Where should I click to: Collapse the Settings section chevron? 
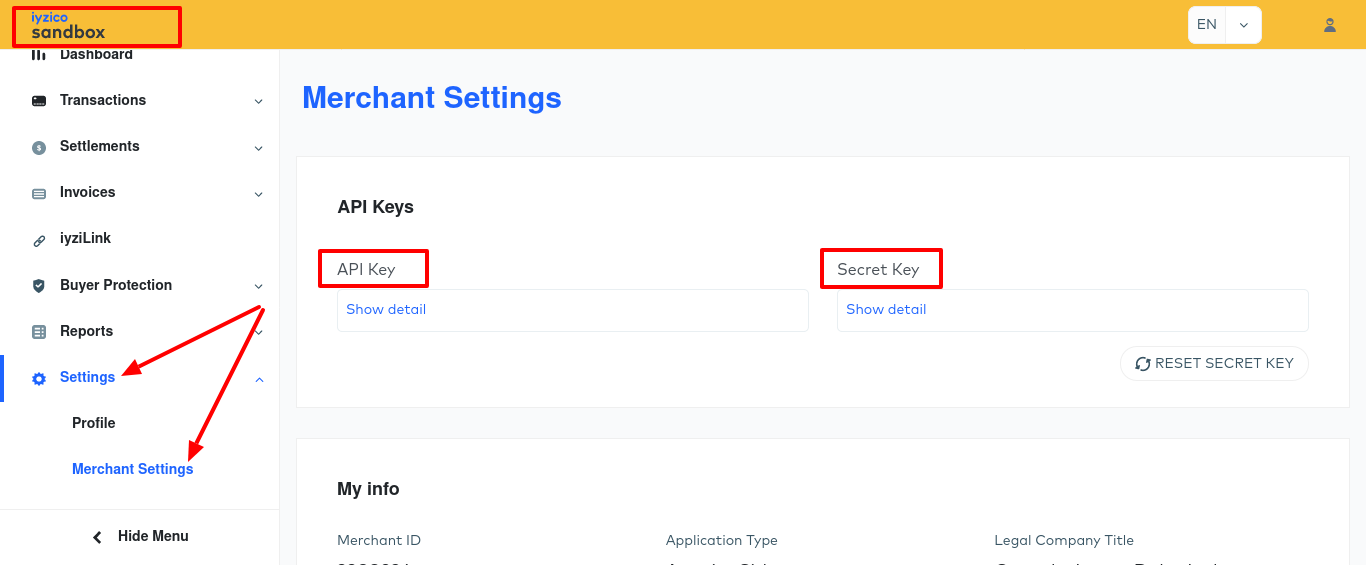259,379
